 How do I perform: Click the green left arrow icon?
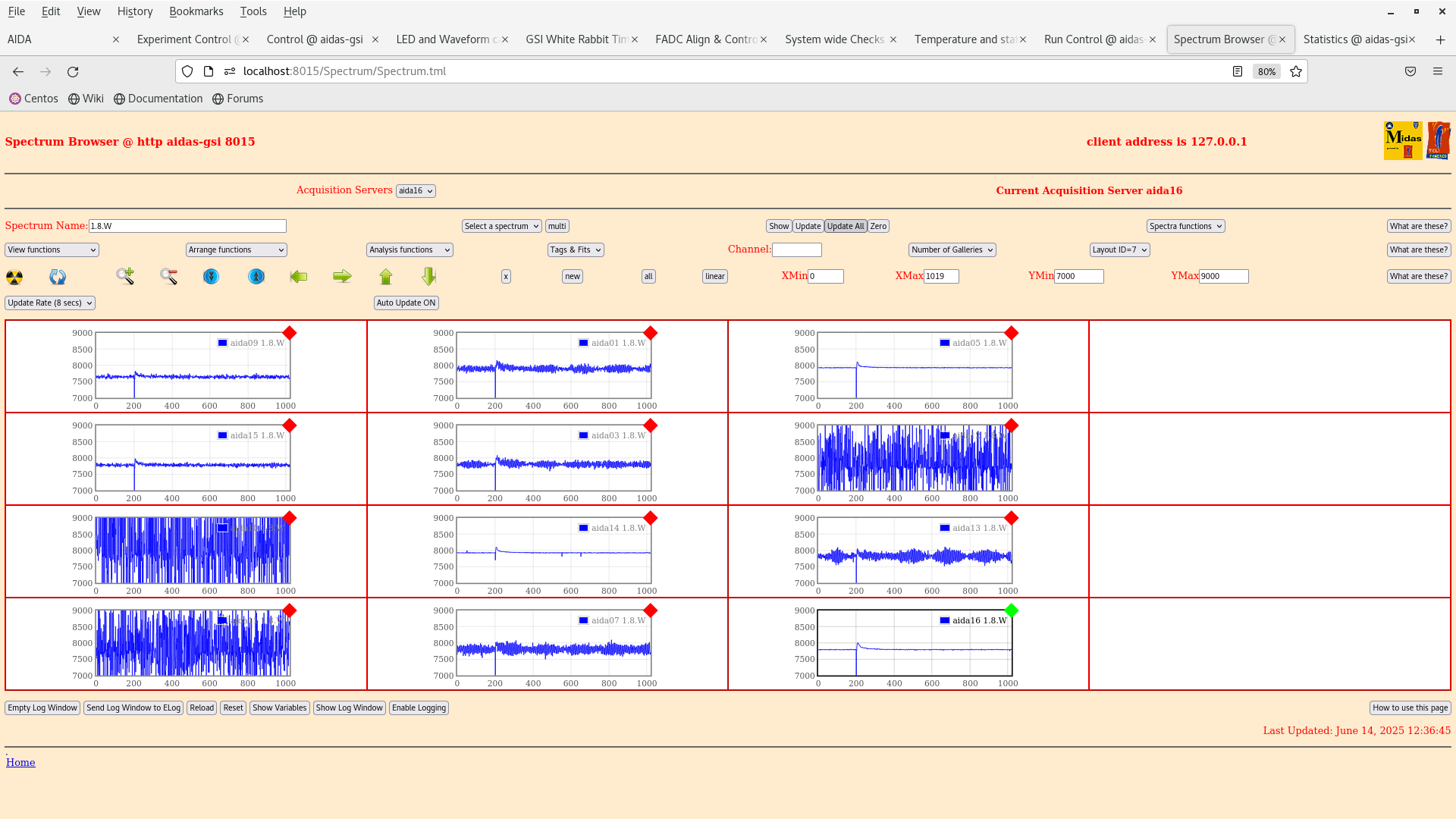click(x=299, y=277)
